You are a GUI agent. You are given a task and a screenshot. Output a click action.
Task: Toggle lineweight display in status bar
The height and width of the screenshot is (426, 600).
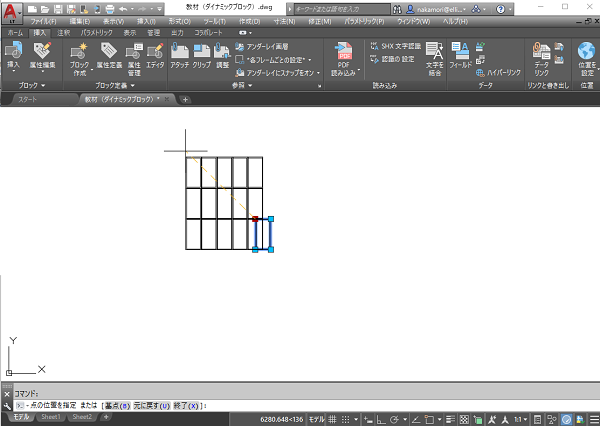coord(450,419)
